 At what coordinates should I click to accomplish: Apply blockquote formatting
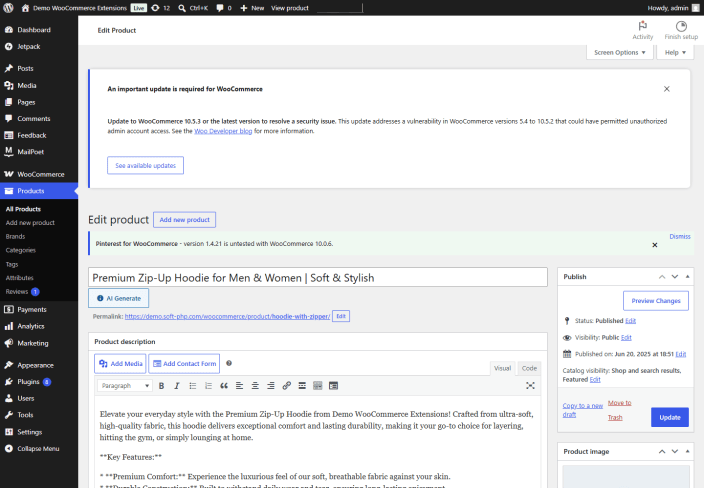(224, 386)
